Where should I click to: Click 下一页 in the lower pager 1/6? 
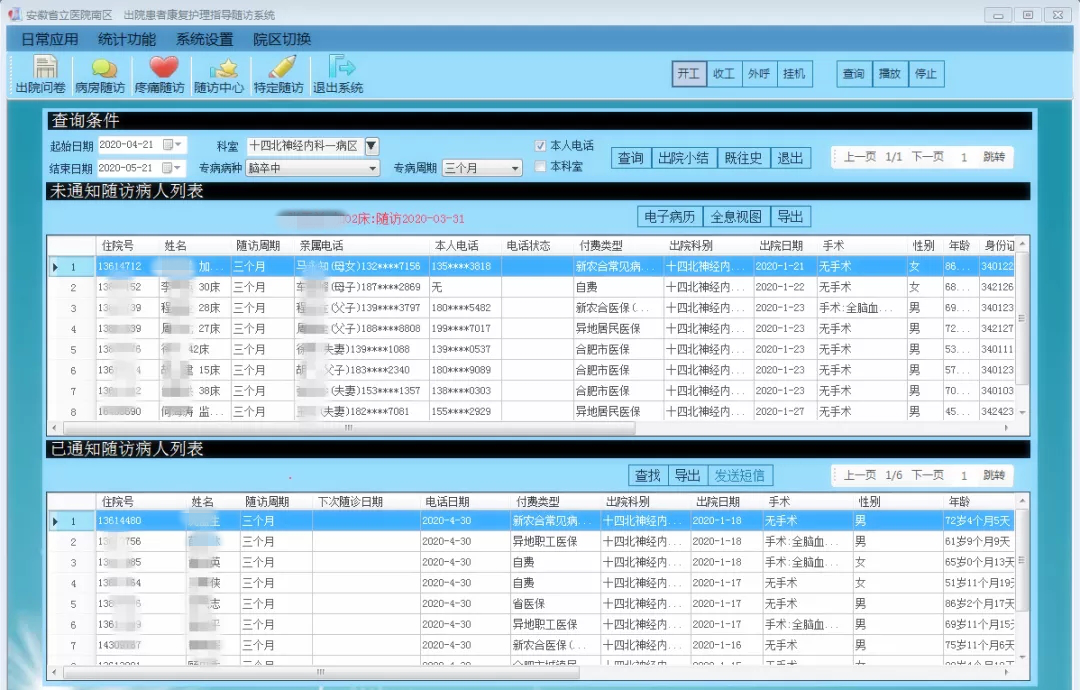click(x=928, y=475)
